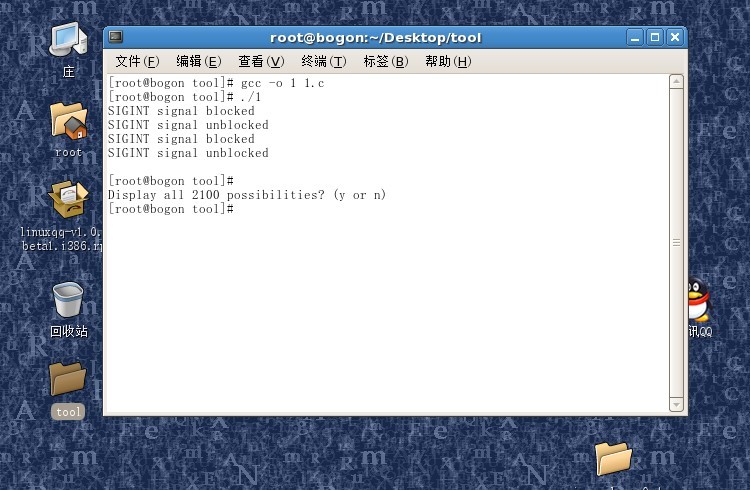Click the first 'SIGINT signal blocked' line
Image resolution: width=750 pixels, height=490 pixels.
point(181,111)
